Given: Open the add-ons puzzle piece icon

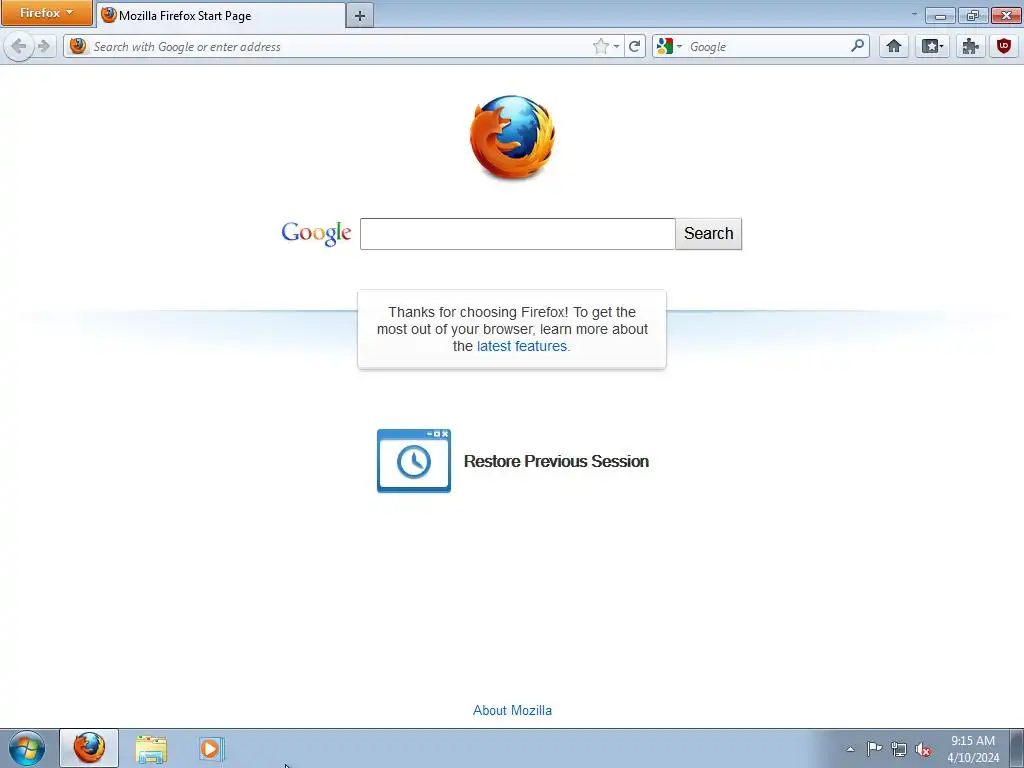Looking at the screenshot, I should [970, 46].
